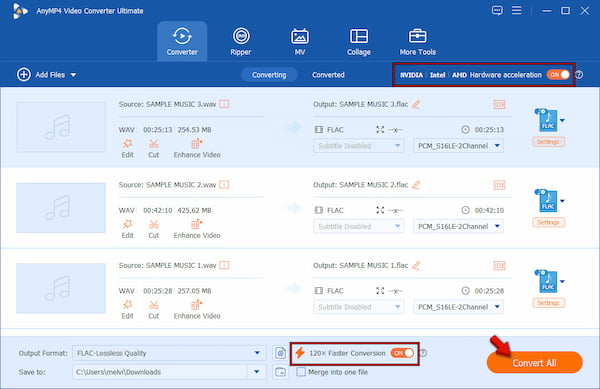Click Edit for SAMPLE MUSIC 1.wav
The width and height of the screenshot is (600, 389).
click(x=127, y=310)
